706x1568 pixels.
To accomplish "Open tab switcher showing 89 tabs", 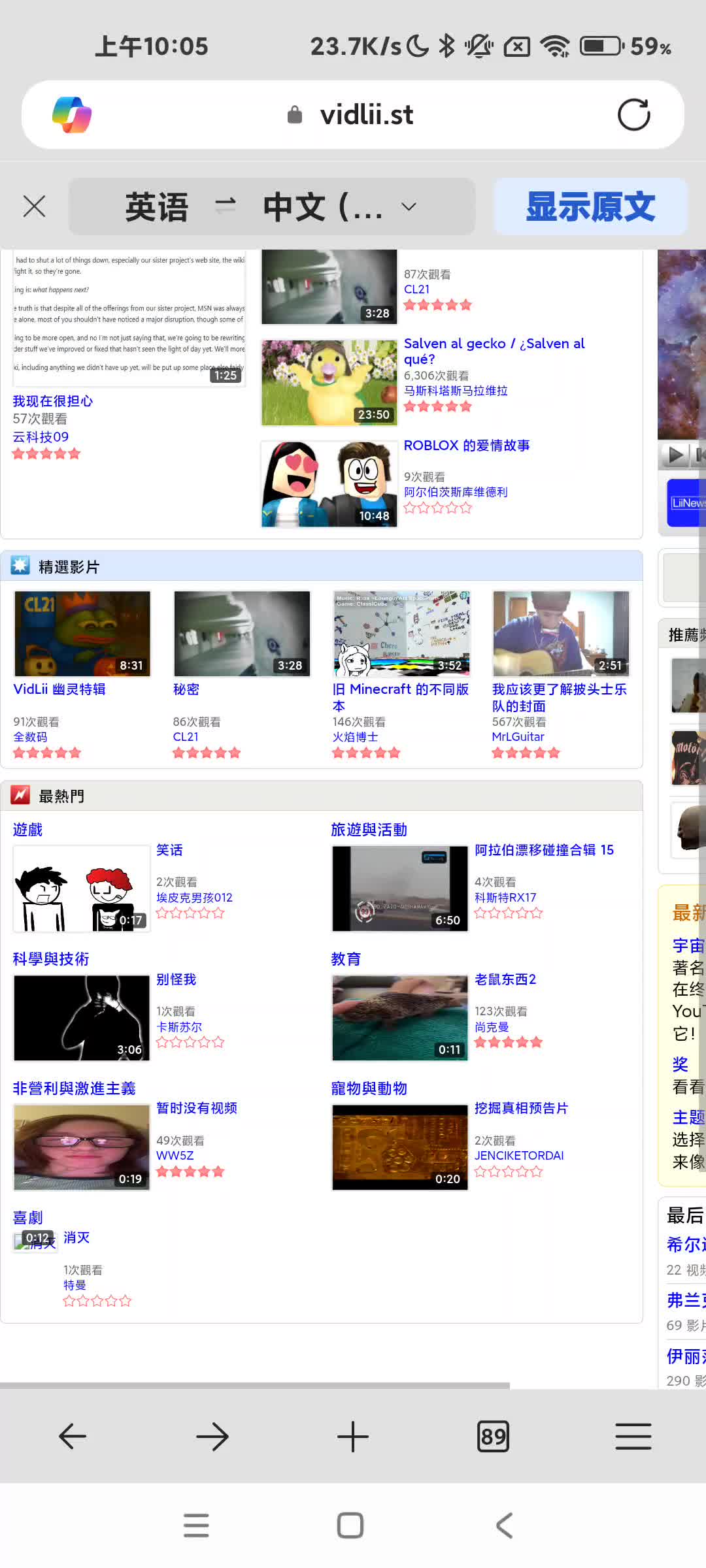I will tap(493, 1436).
